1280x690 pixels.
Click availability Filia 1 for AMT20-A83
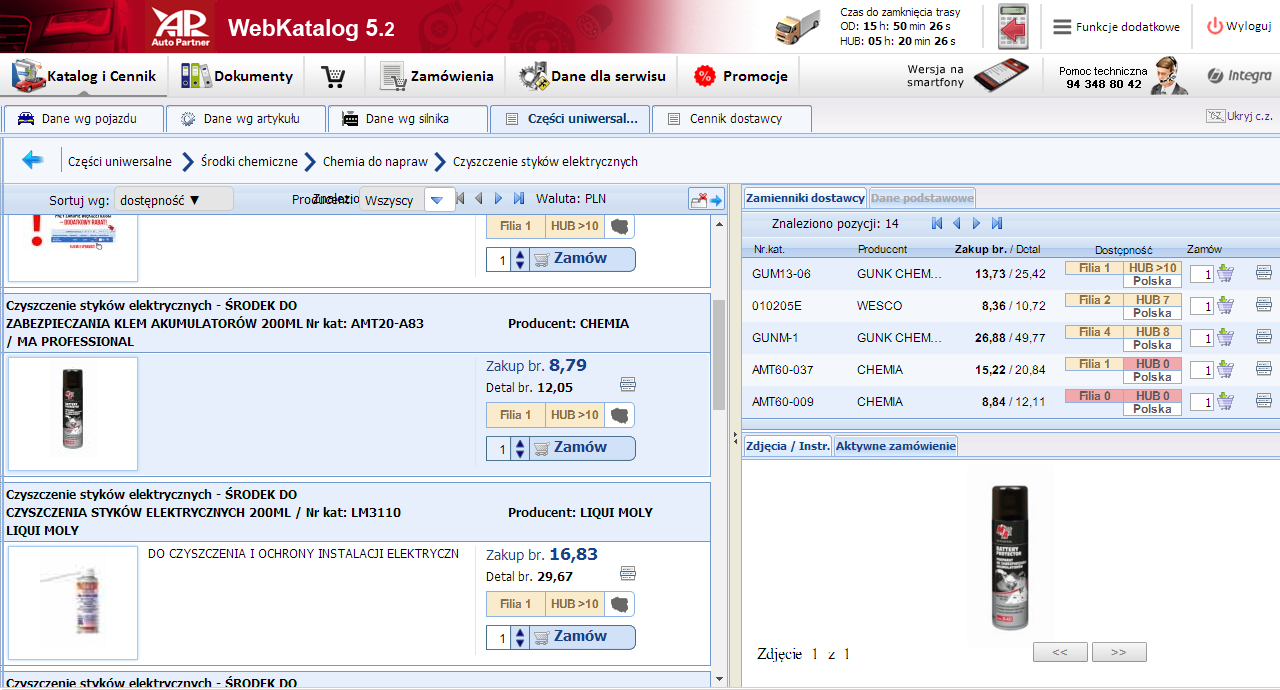point(516,415)
